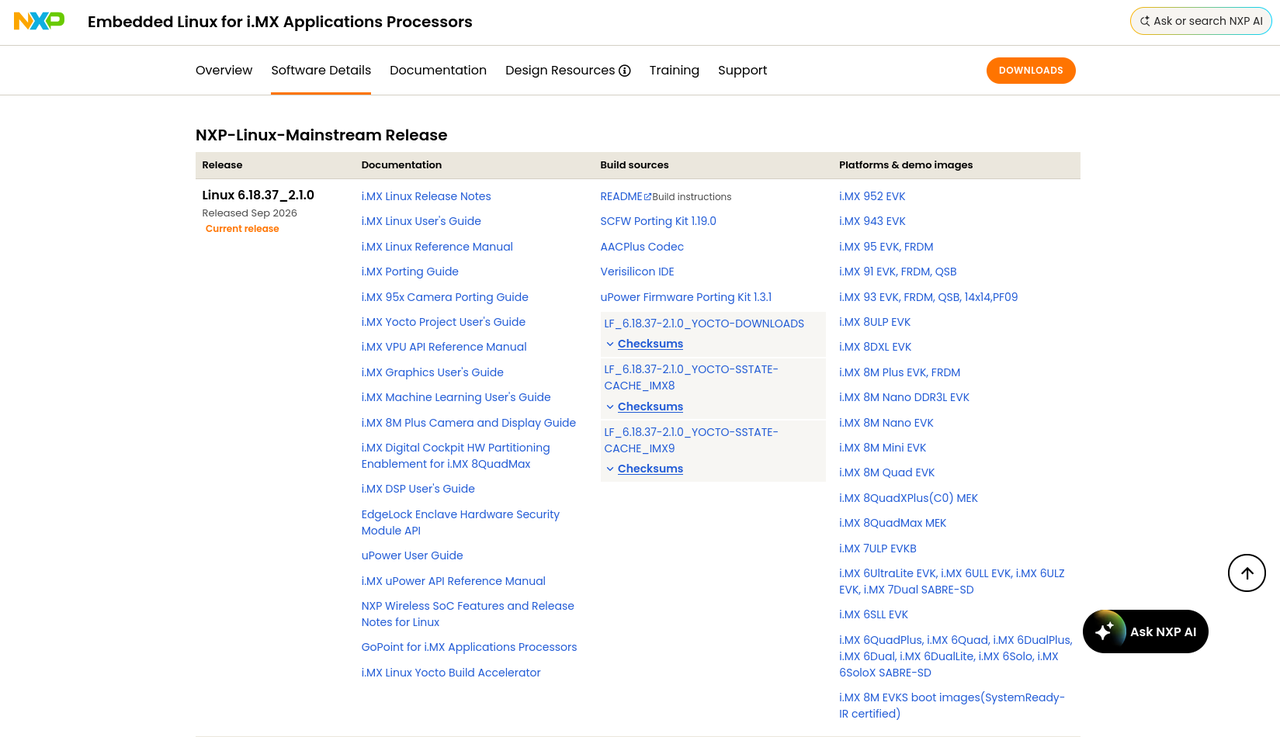This screenshot has width=1280, height=737.
Task: Open i.MX Linux Yocto Build Accelerator
Action: pos(451,673)
